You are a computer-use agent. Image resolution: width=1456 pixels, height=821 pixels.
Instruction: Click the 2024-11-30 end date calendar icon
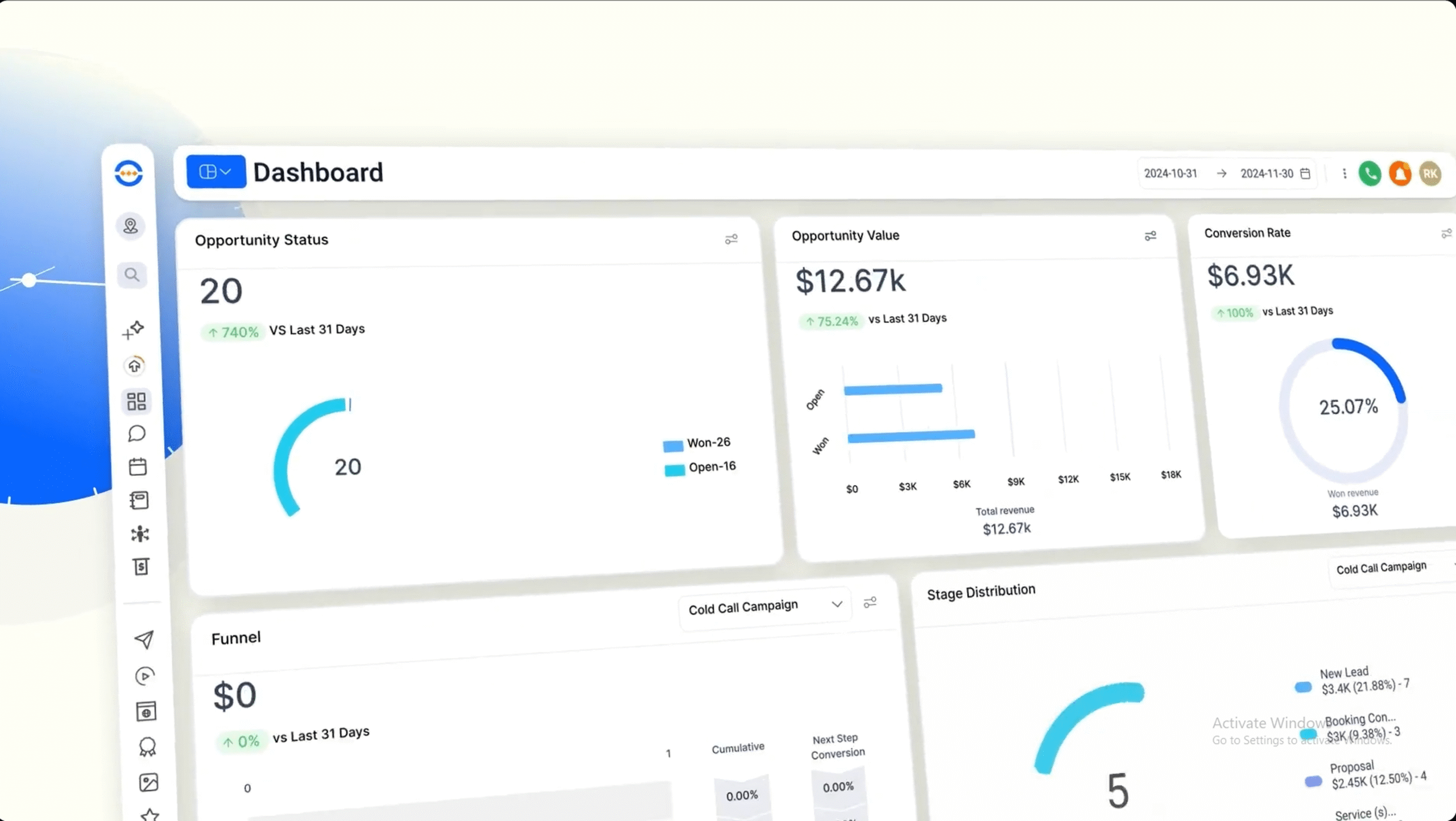click(x=1305, y=173)
